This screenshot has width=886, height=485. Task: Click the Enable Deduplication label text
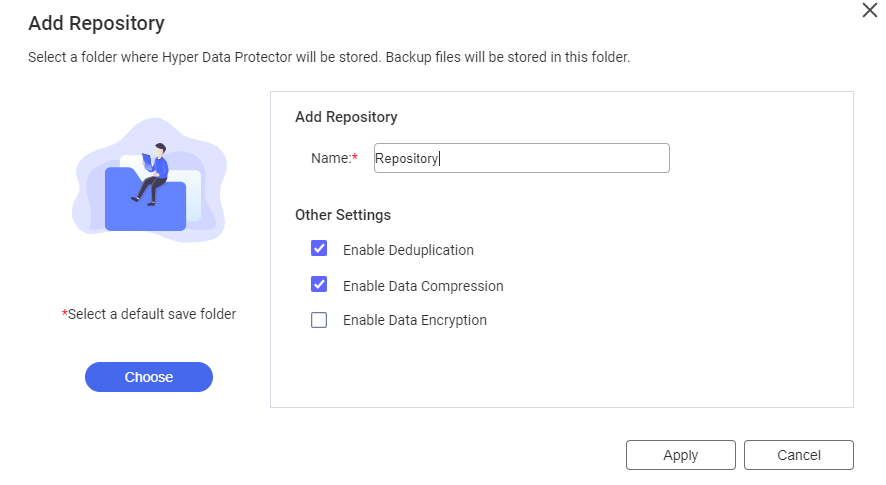point(408,250)
